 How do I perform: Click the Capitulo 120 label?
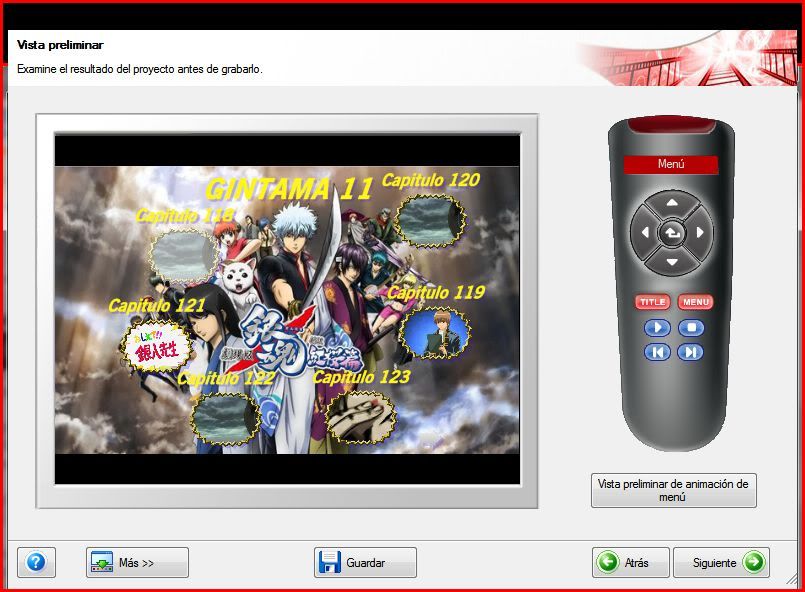[431, 180]
